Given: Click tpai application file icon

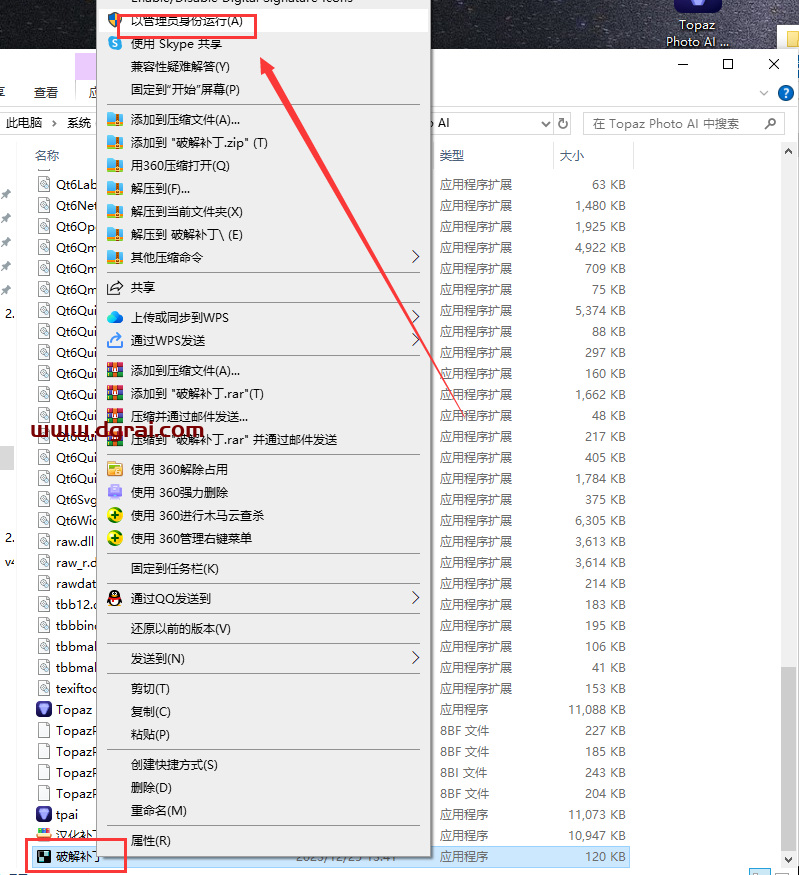Looking at the screenshot, I should (44, 814).
